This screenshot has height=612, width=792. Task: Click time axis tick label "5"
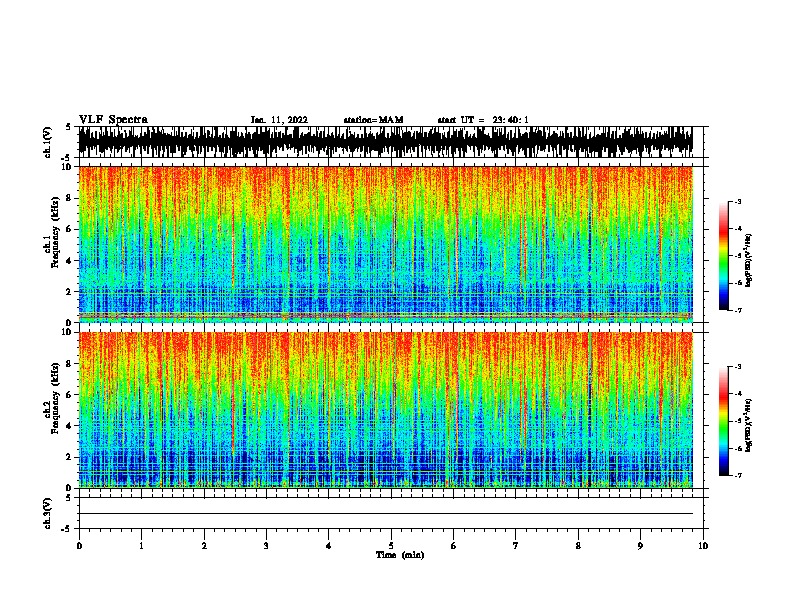[x=391, y=546]
